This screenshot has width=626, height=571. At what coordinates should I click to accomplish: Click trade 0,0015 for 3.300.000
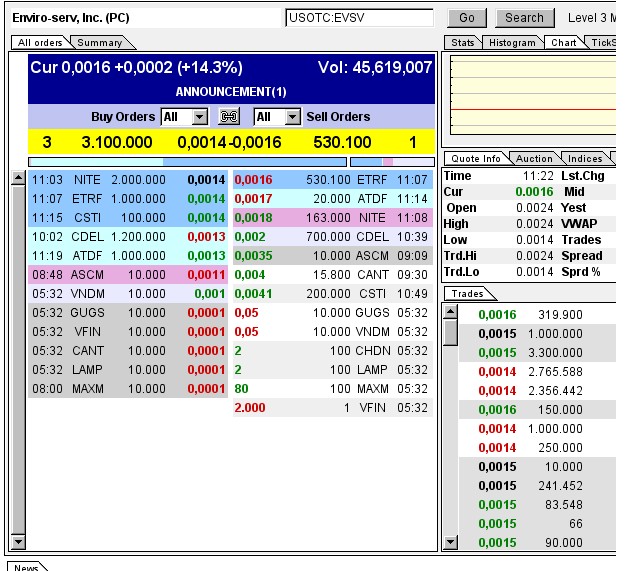click(x=537, y=353)
